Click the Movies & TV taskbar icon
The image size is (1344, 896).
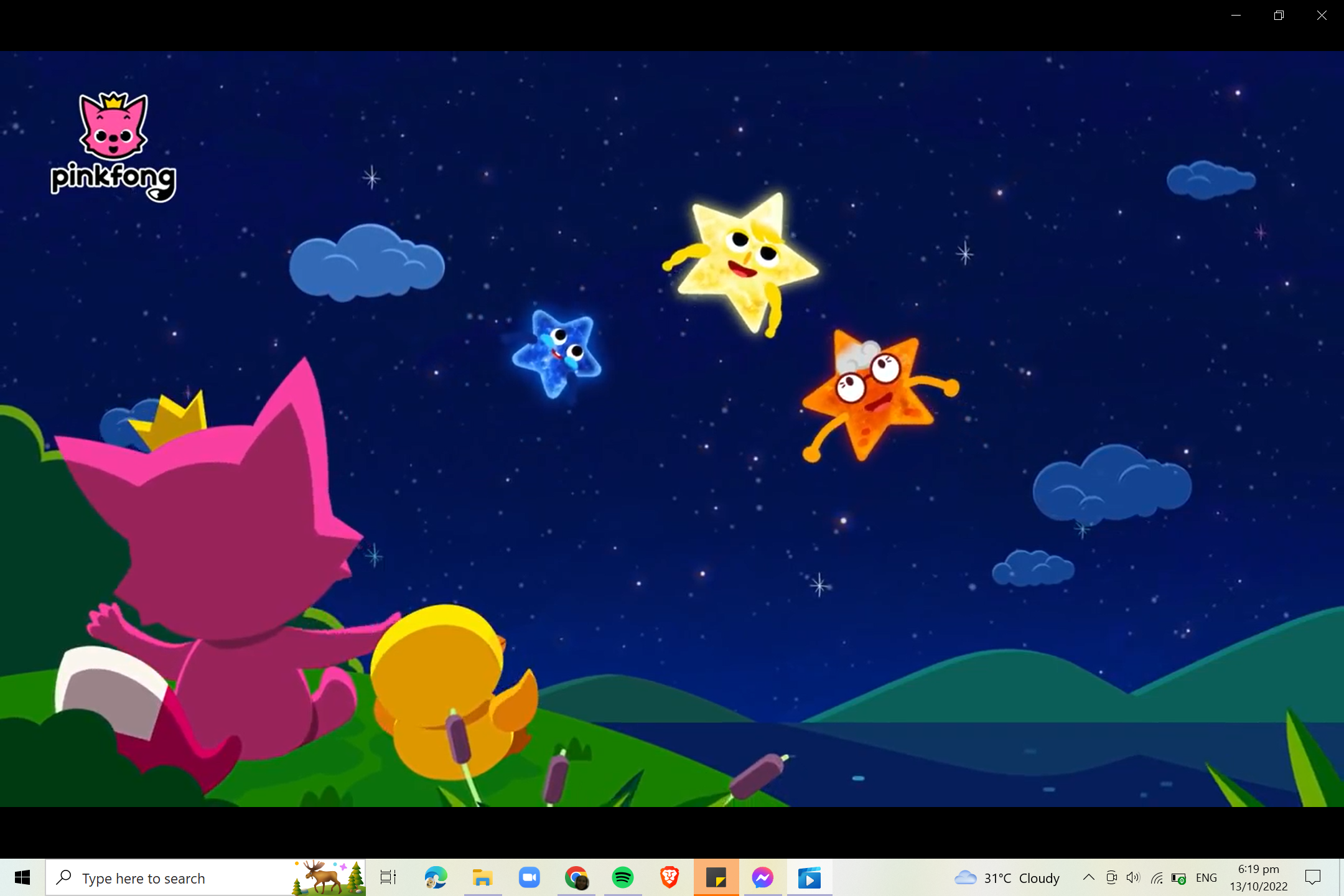click(810, 877)
